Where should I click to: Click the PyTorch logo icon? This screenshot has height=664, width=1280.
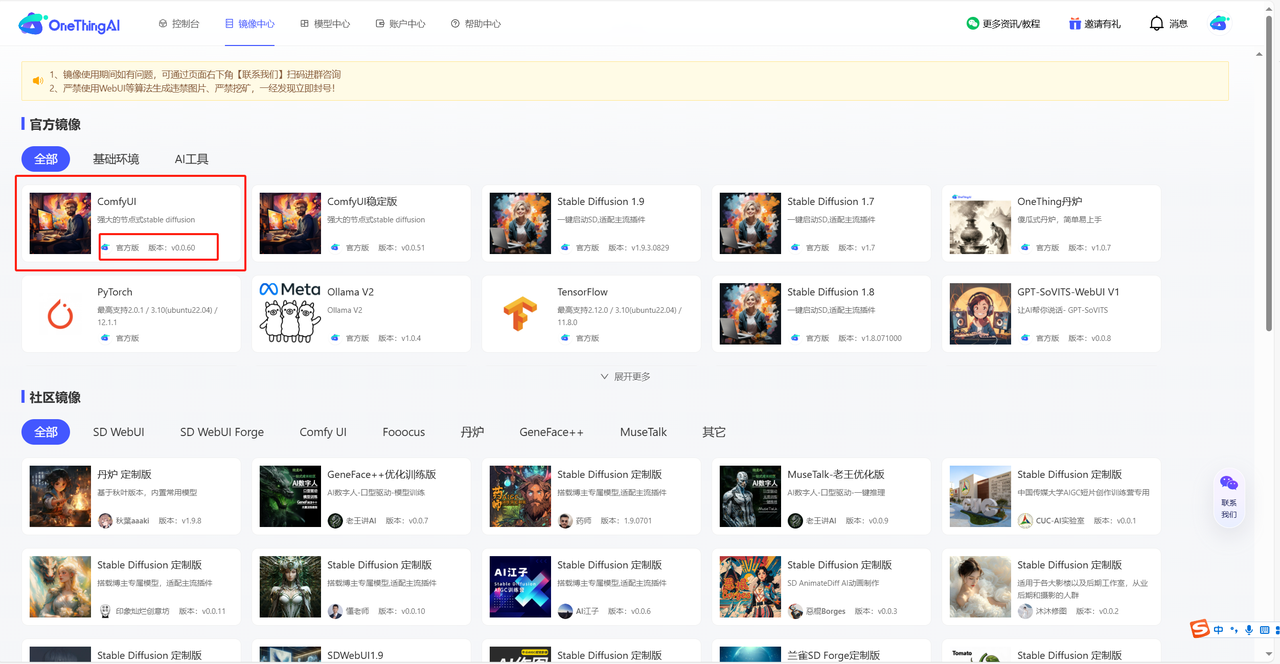pos(60,314)
